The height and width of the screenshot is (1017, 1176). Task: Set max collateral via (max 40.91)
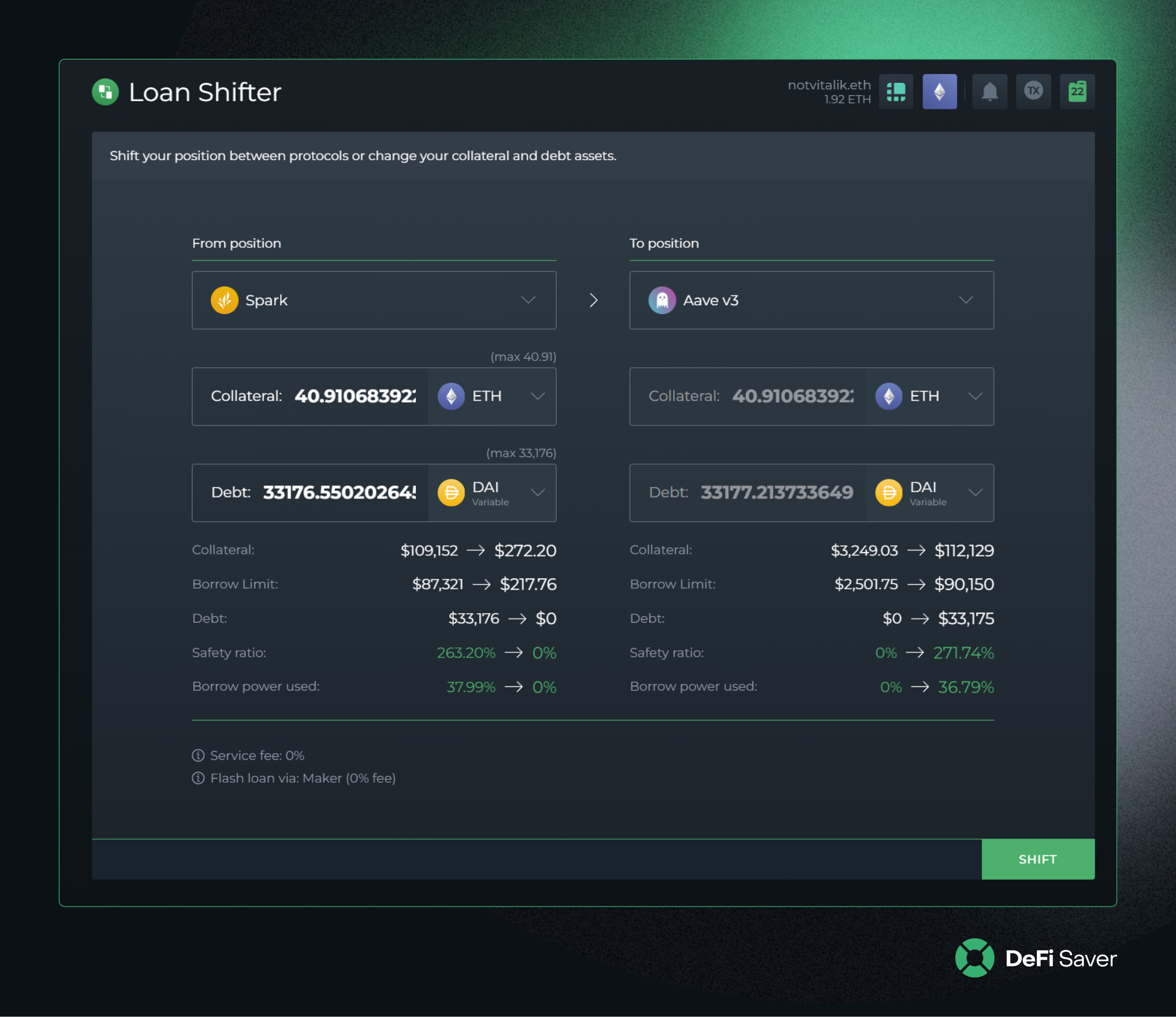523,357
